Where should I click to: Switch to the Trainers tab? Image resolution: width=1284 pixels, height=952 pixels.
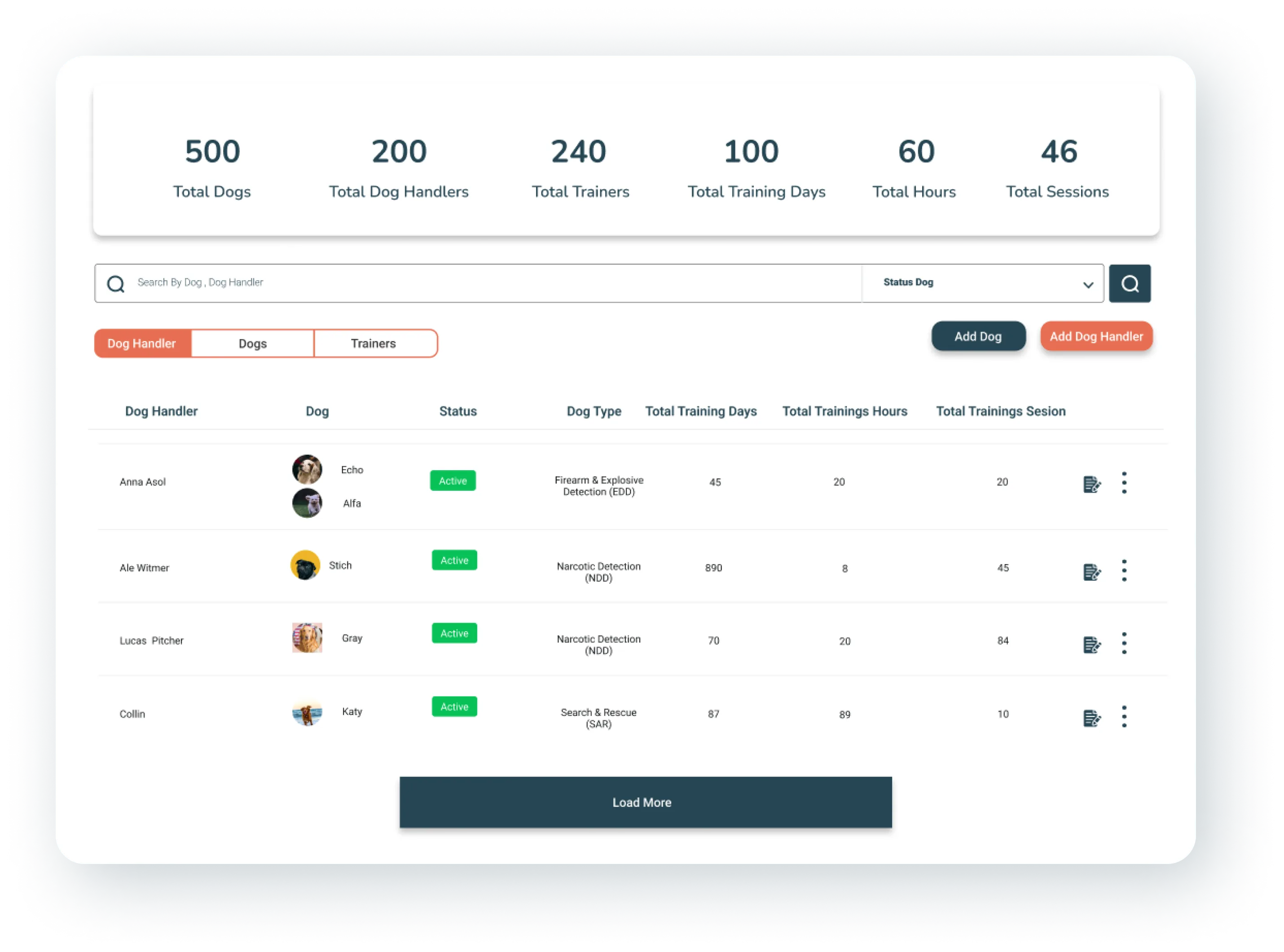click(374, 344)
